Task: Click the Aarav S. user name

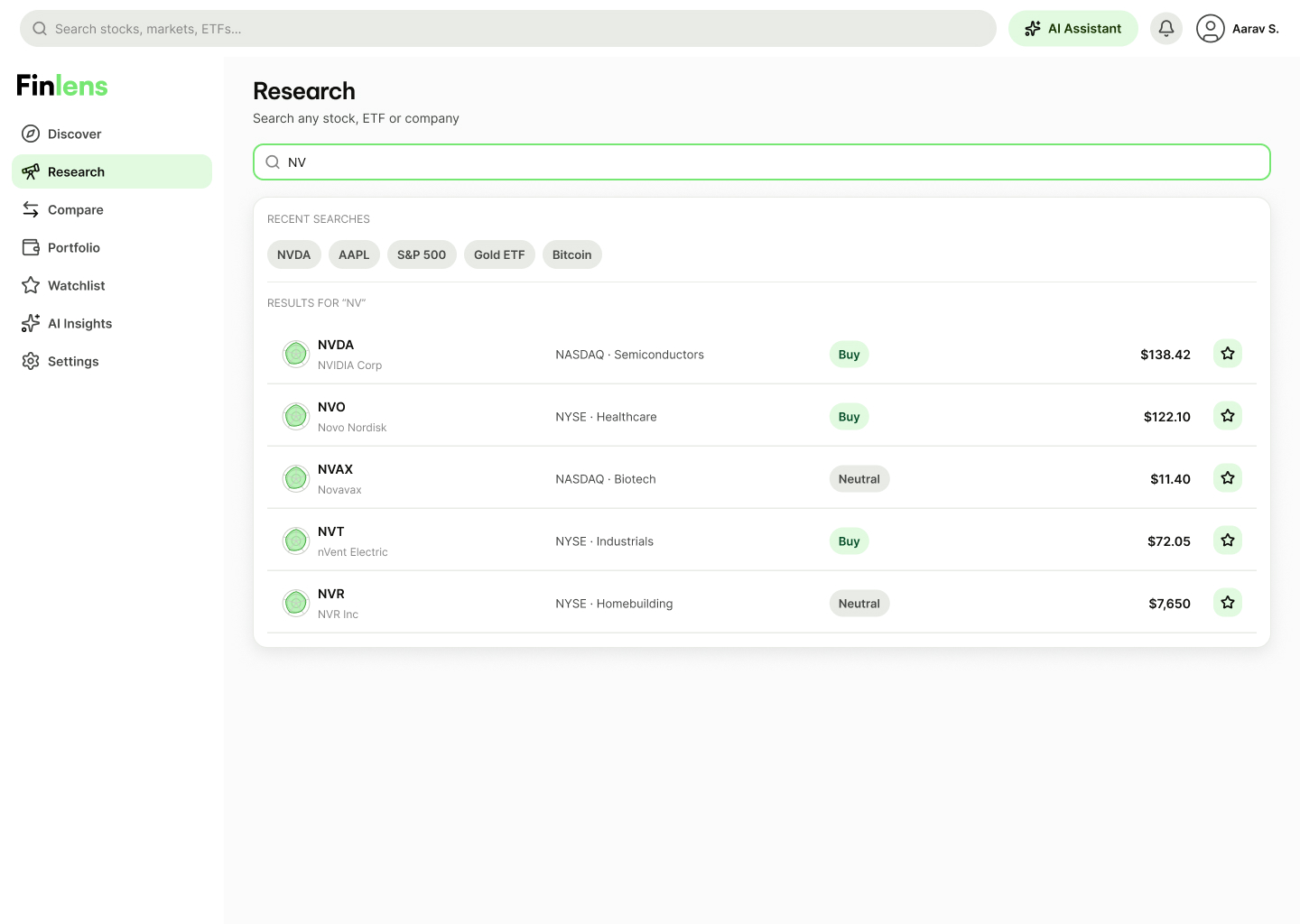Action: tap(1256, 29)
